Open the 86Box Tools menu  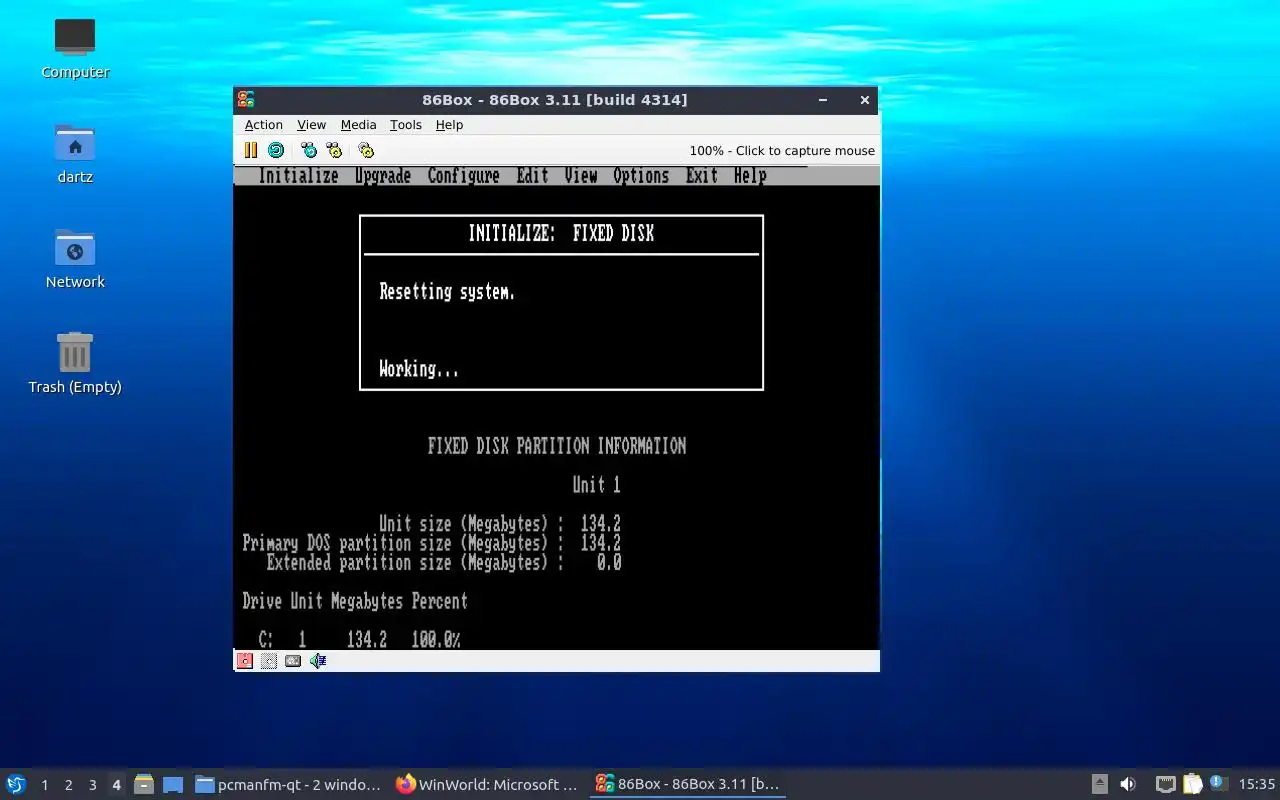[405, 125]
